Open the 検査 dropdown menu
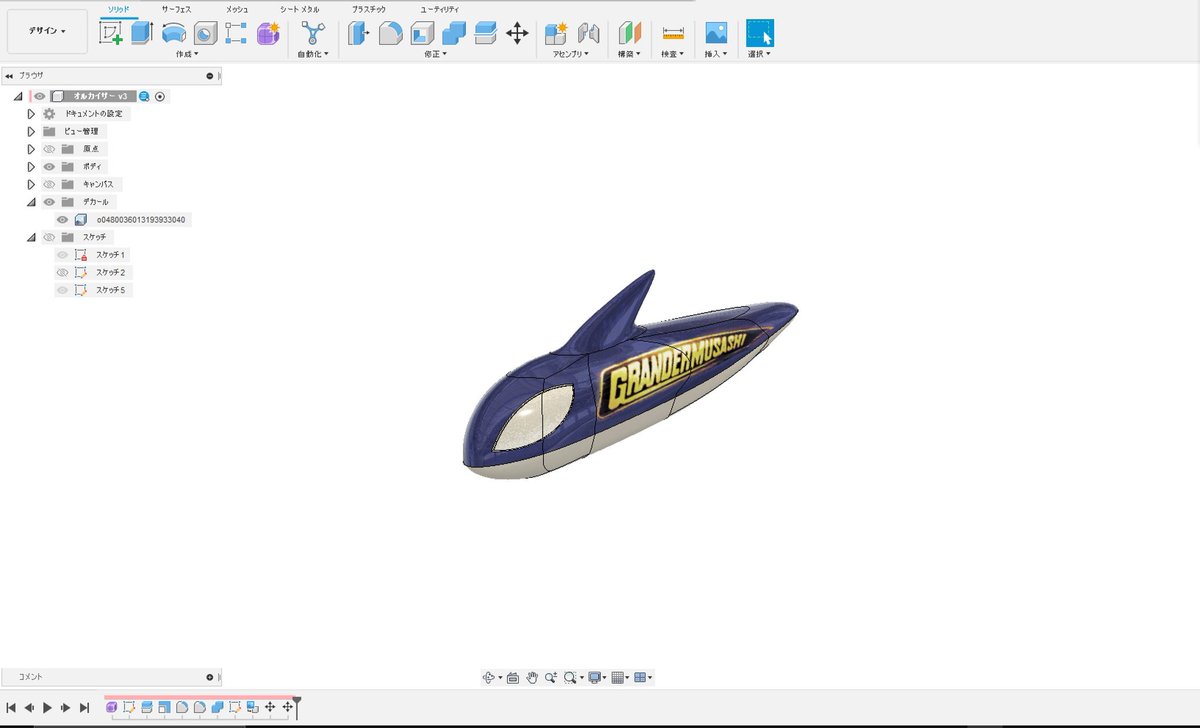The height and width of the screenshot is (728, 1200). tap(673, 54)
